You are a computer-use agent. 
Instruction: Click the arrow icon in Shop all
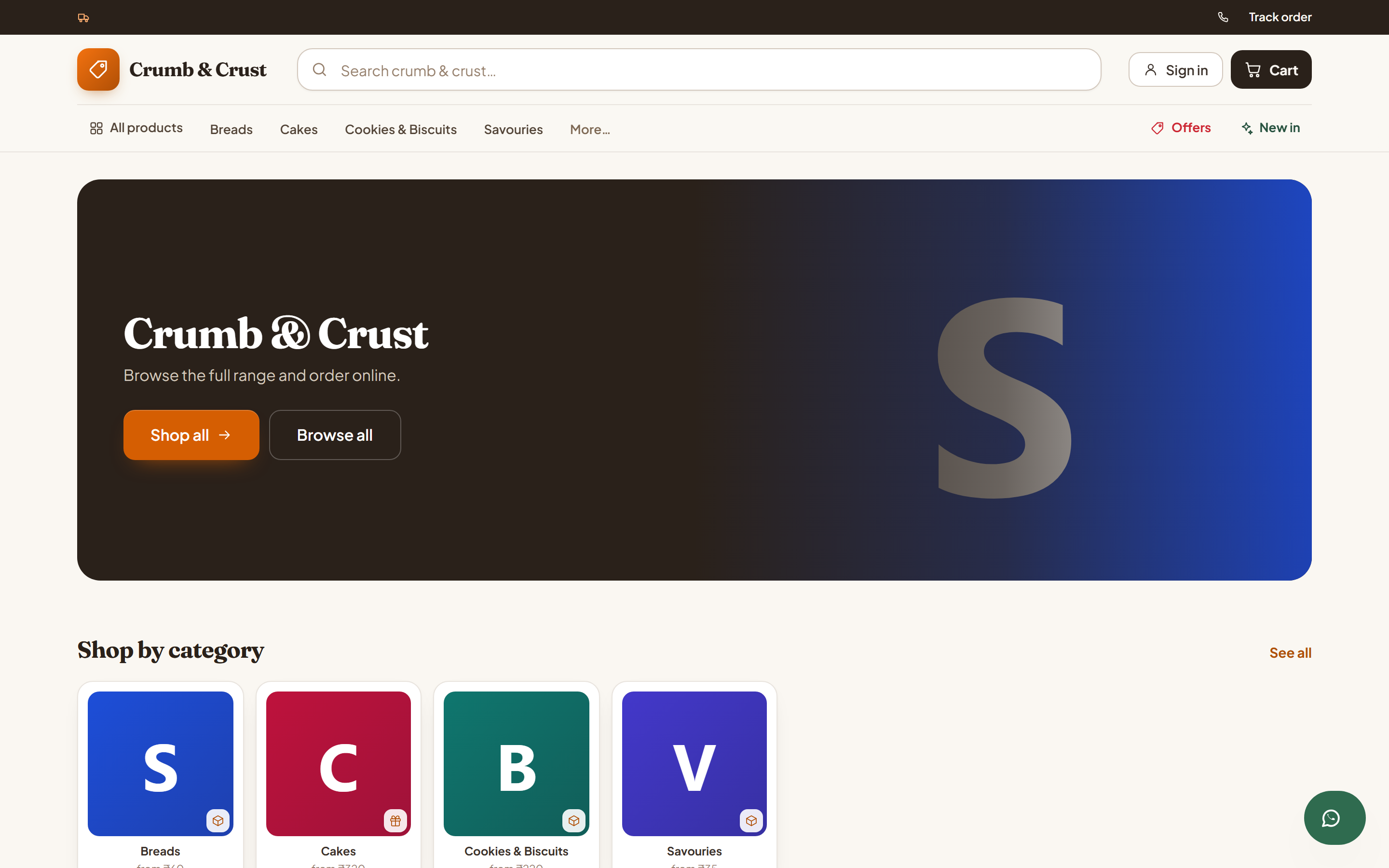224,435
